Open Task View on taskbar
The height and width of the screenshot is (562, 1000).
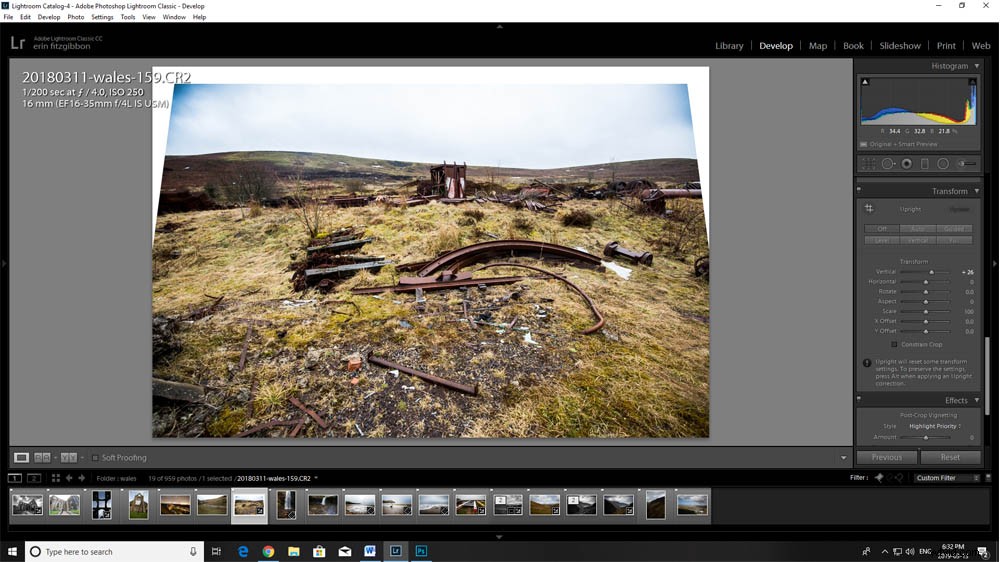coord(216,551)
